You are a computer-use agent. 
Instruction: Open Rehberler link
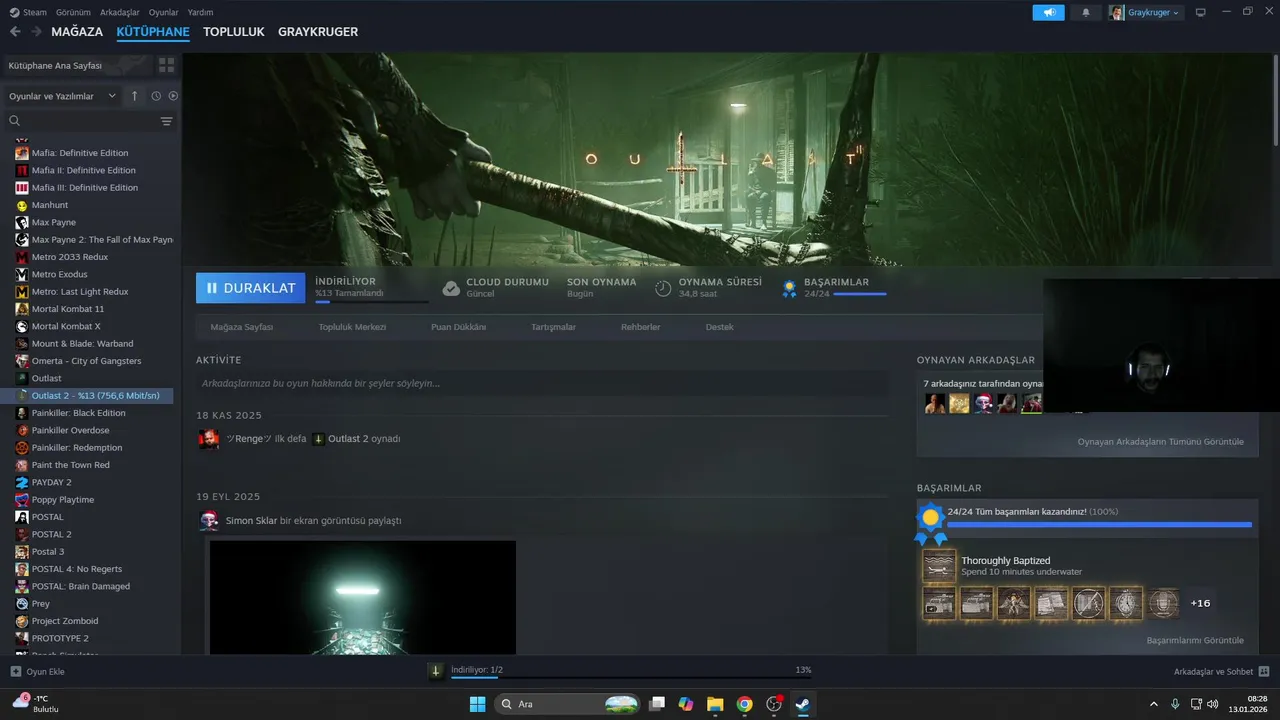[x=640, y=327]
